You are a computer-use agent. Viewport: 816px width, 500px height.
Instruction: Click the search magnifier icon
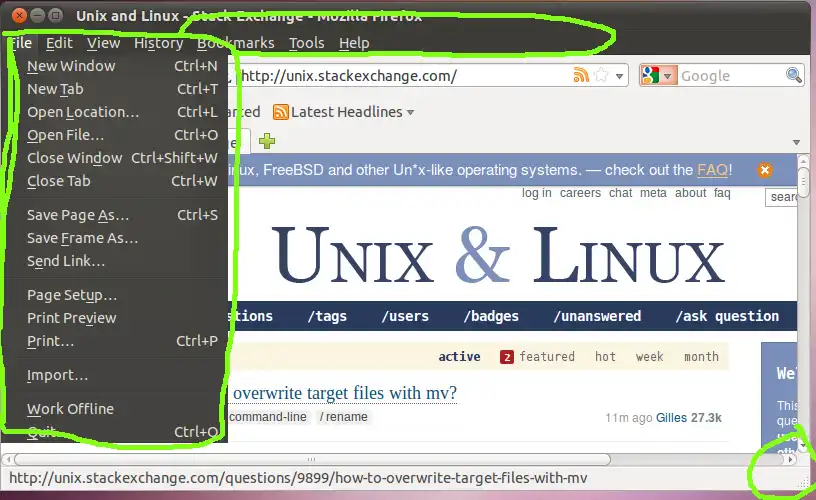pos(794,75)
